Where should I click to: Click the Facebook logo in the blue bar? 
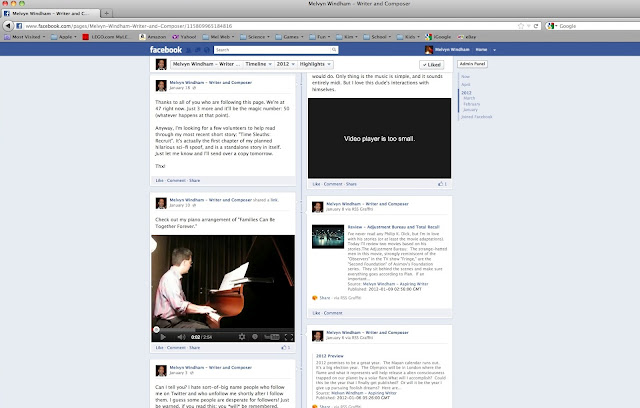pos(166,50)
